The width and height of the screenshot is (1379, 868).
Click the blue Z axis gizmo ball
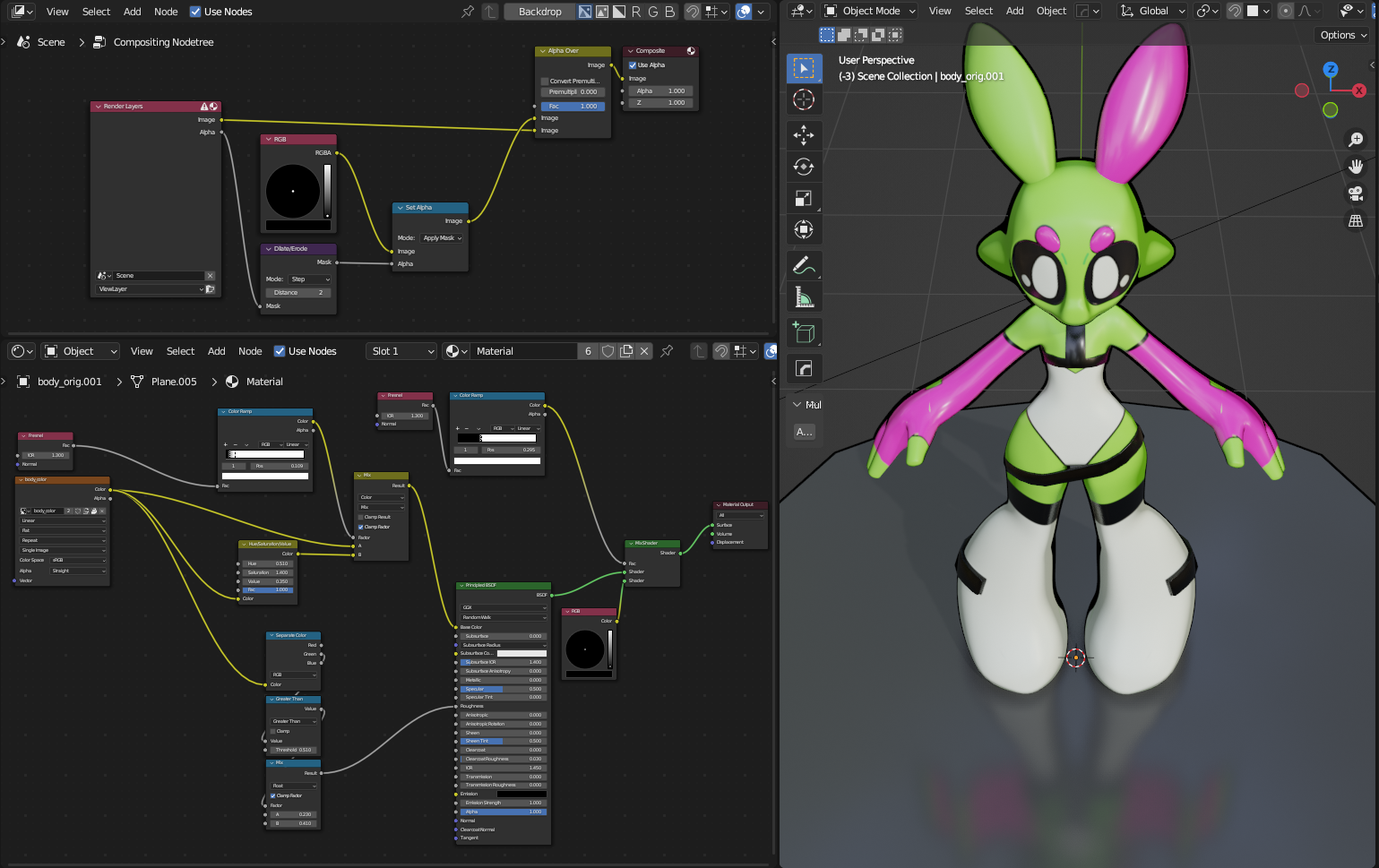pos(1331,69)
